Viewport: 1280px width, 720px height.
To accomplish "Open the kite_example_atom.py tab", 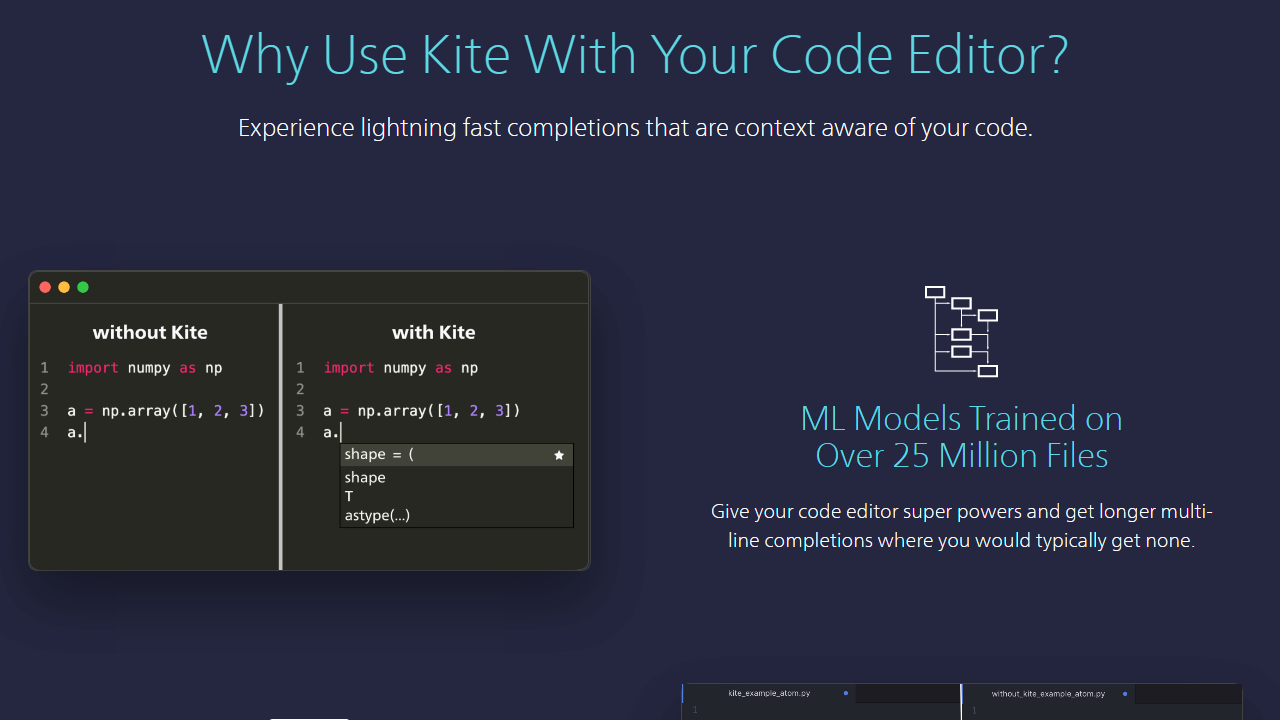I will [768, 693].
